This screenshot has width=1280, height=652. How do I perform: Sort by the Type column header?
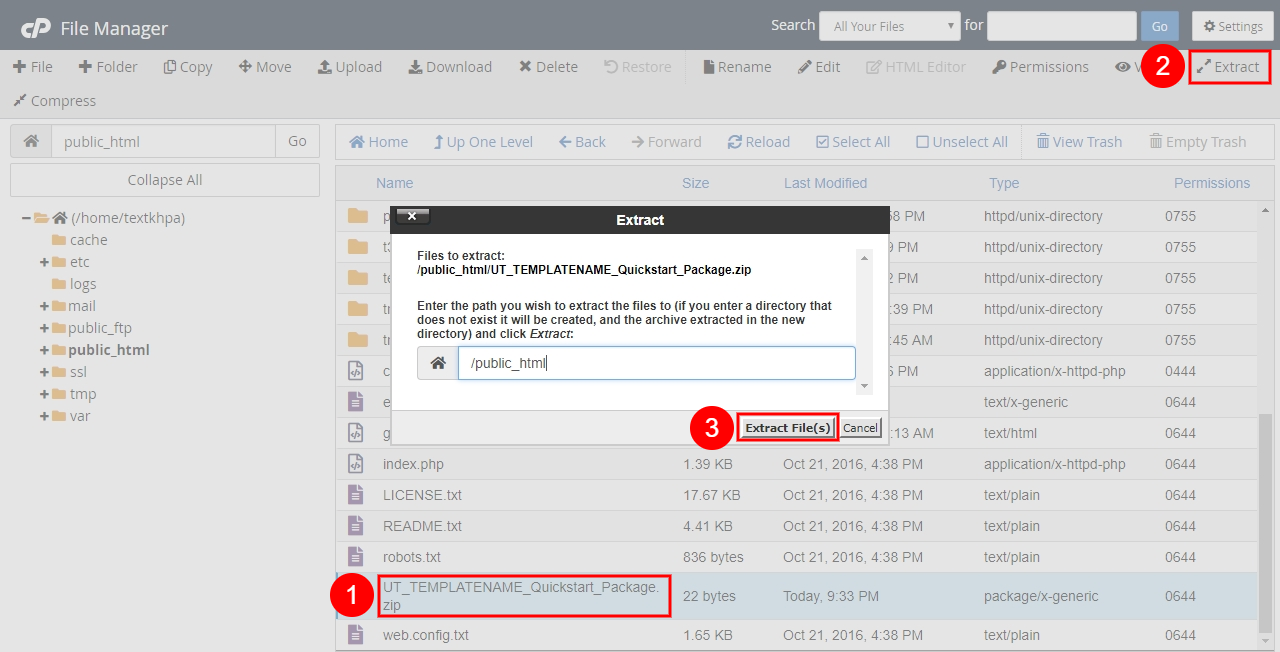[x=1004, y=183]
